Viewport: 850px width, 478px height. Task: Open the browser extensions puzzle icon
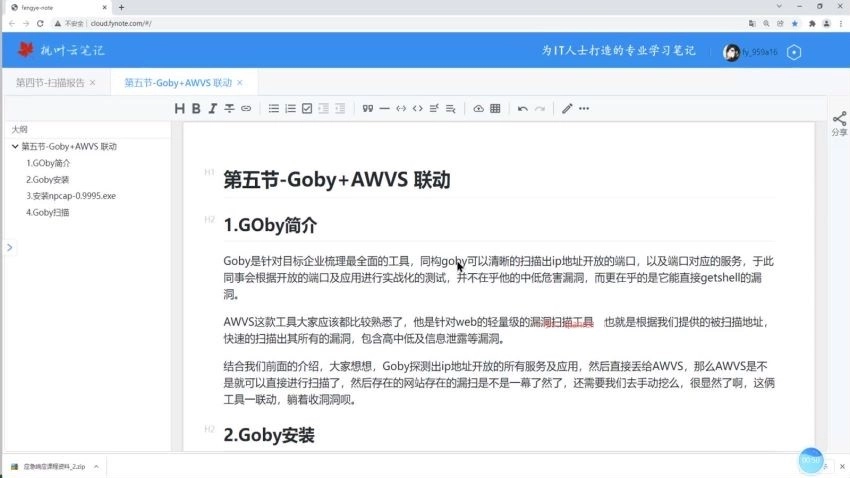[x=812, y=24]
